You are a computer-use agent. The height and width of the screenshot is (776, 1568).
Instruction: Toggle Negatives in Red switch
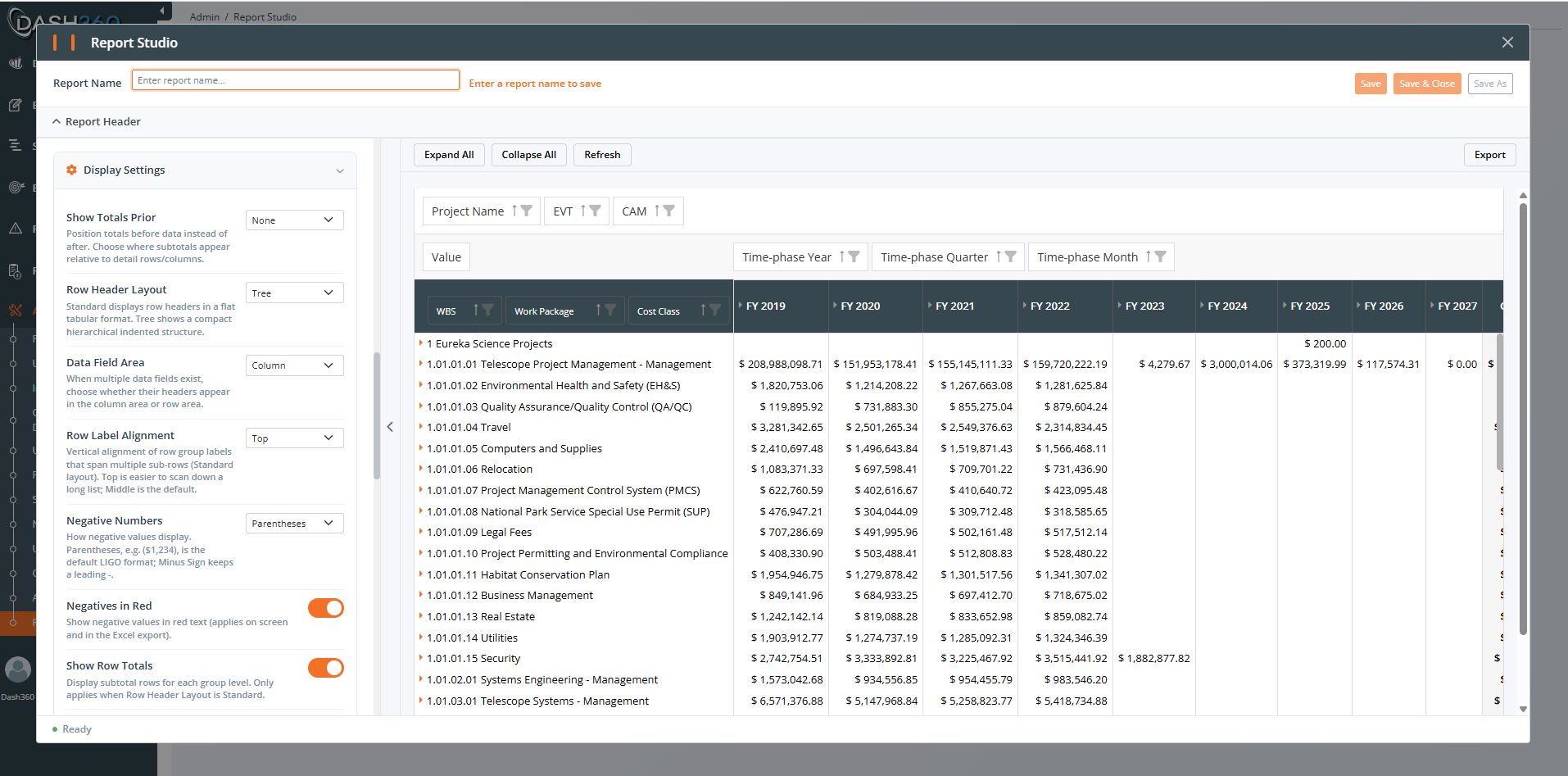(x=326, y=608)
